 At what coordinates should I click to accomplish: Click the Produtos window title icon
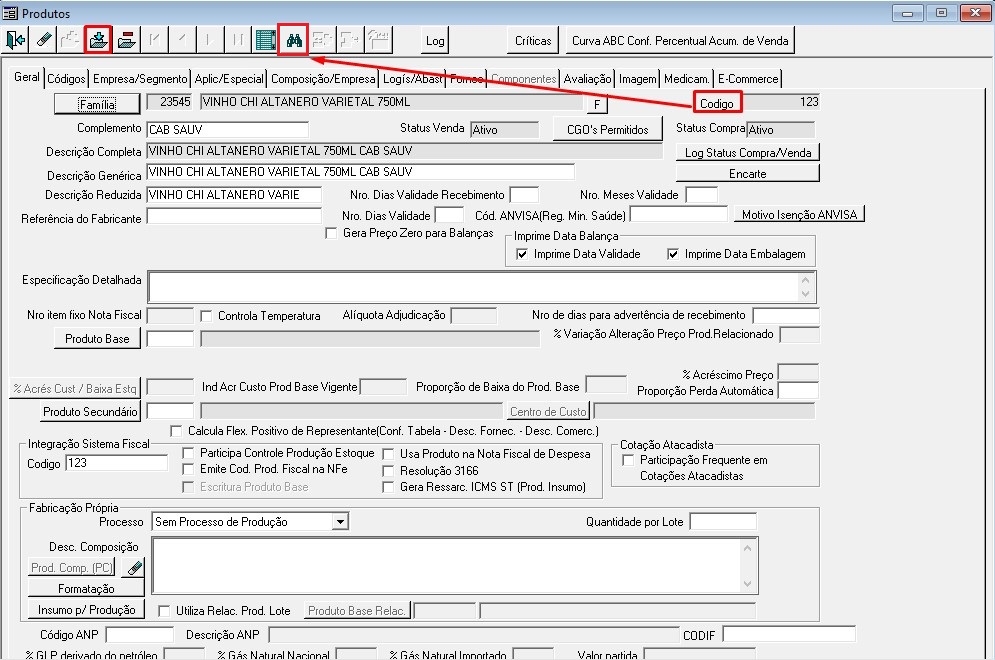(x=10, y=13)
